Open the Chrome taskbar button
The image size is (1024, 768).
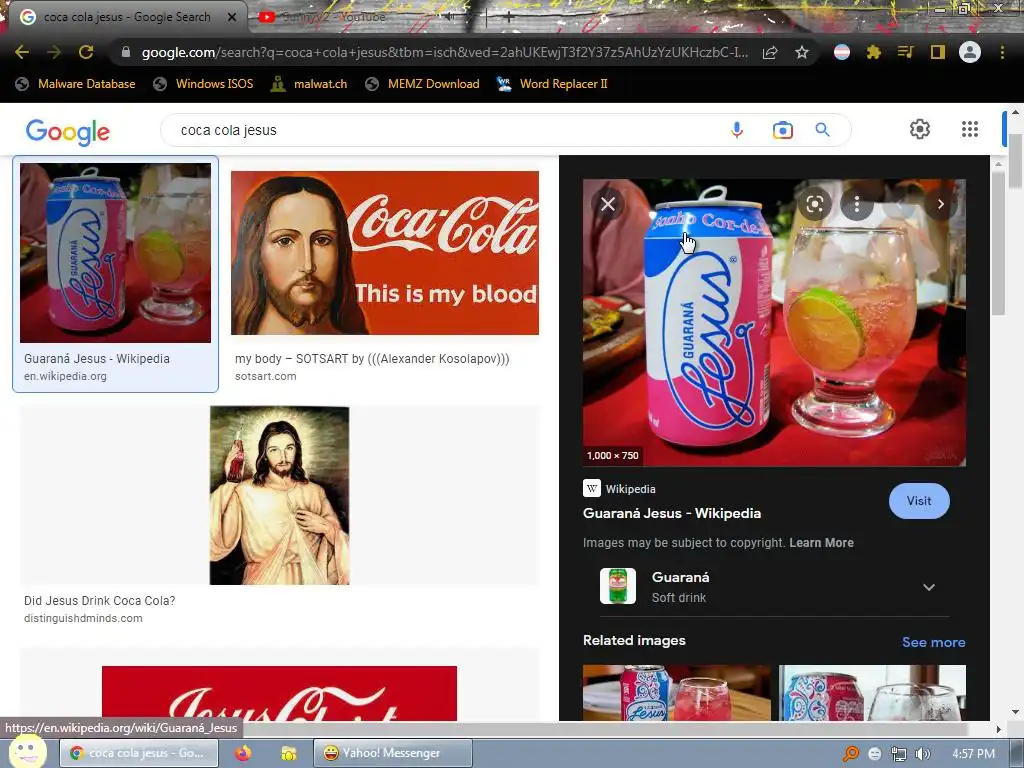pyautogui.click(x=140, y=753)
